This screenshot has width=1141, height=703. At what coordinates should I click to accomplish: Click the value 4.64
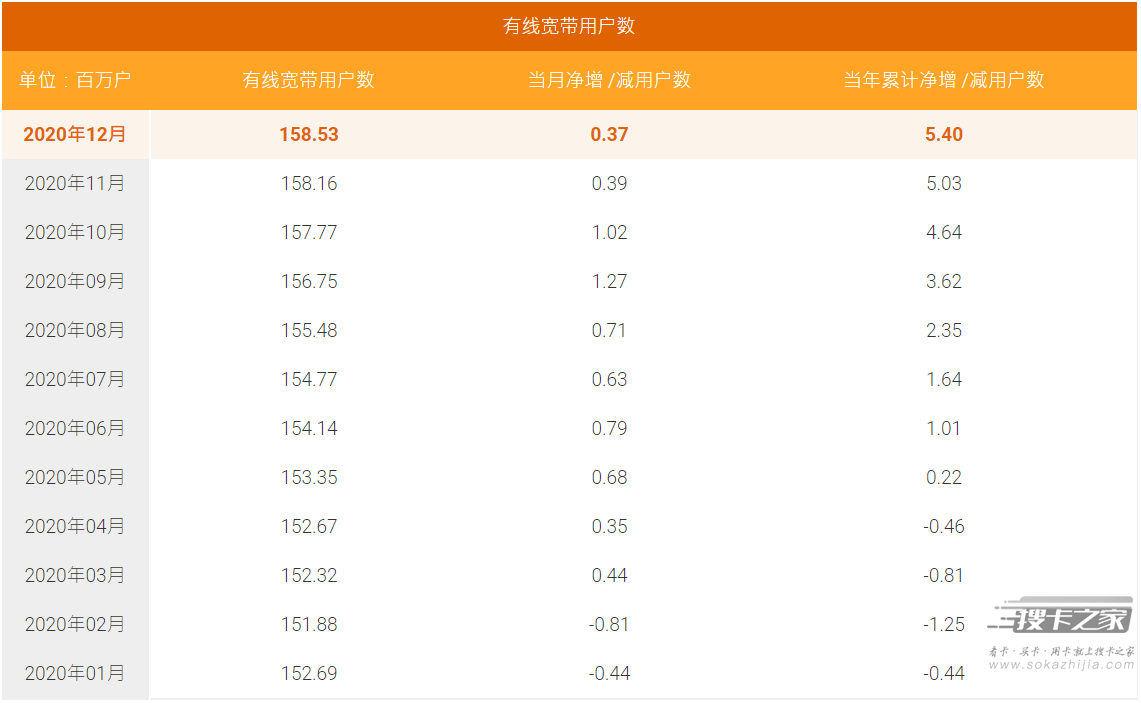click(x=944, y=232)
